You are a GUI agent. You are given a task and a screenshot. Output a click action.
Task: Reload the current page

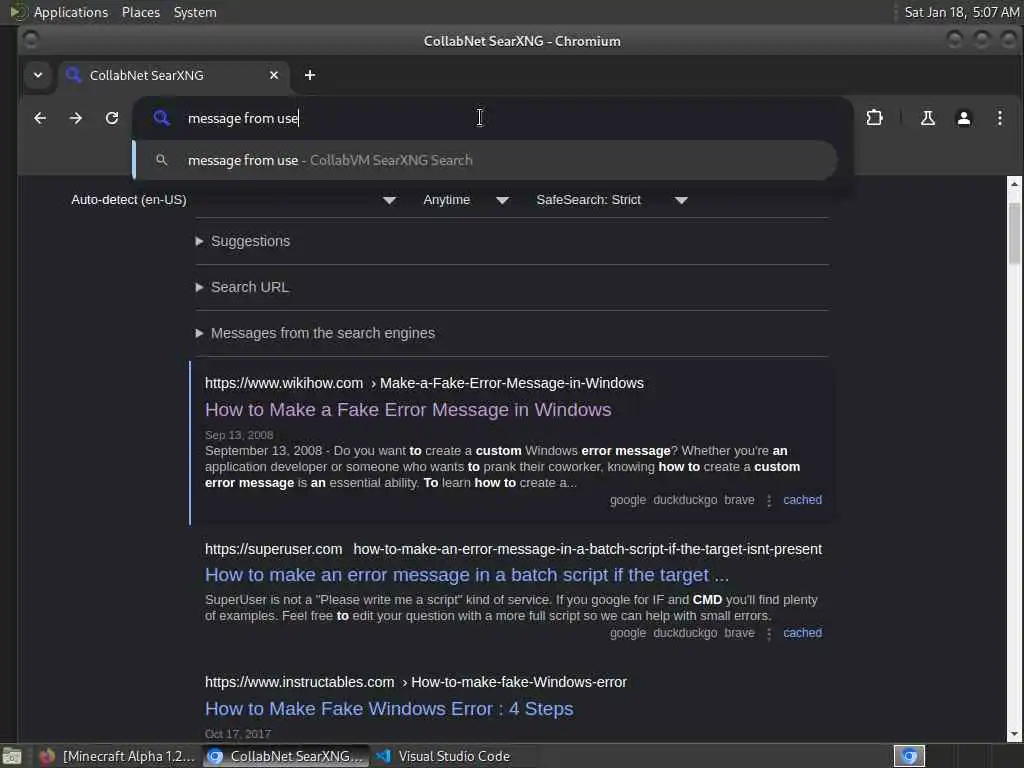tap(112, 118)
